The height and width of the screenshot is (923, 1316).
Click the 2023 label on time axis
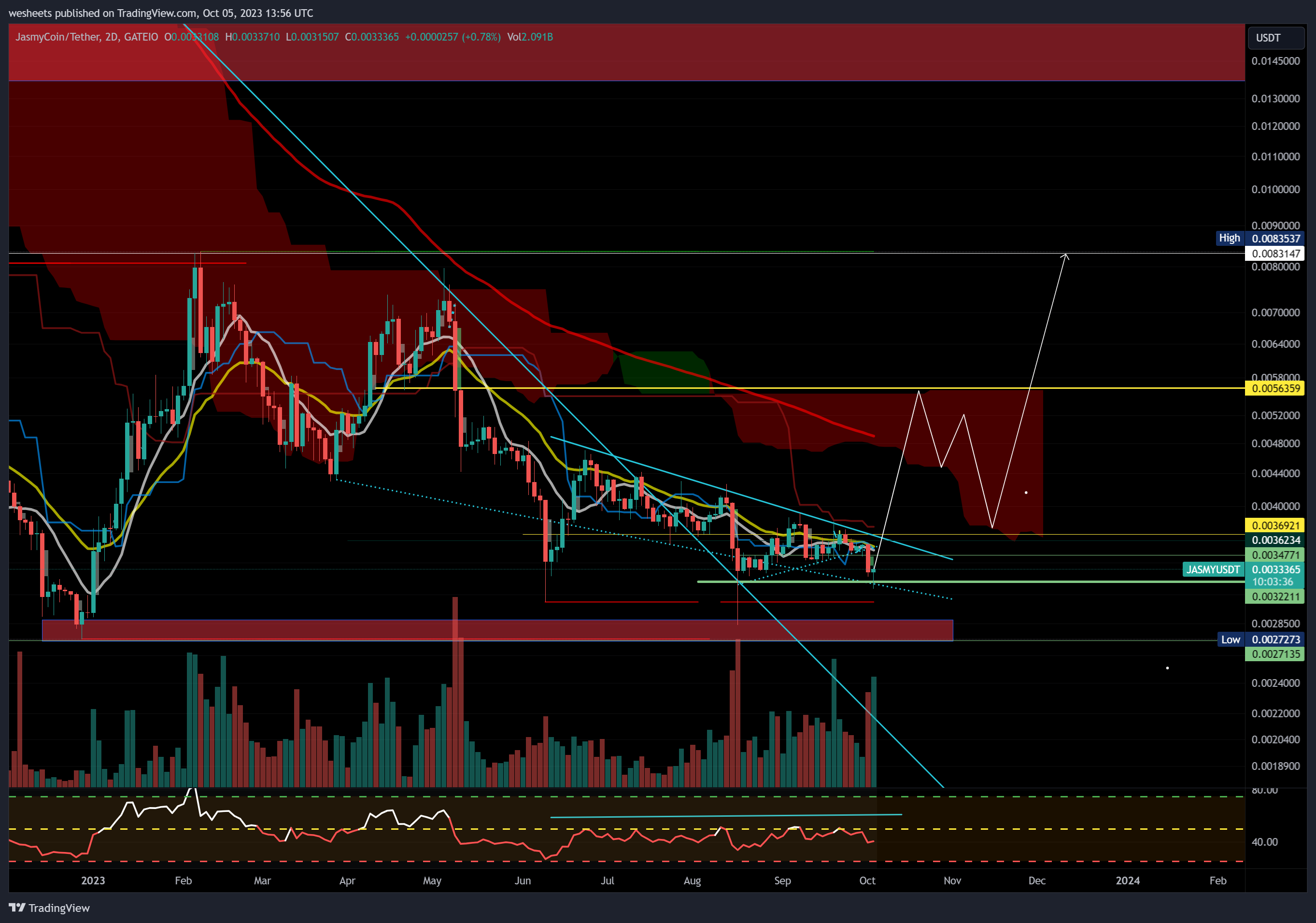[93, 880]
